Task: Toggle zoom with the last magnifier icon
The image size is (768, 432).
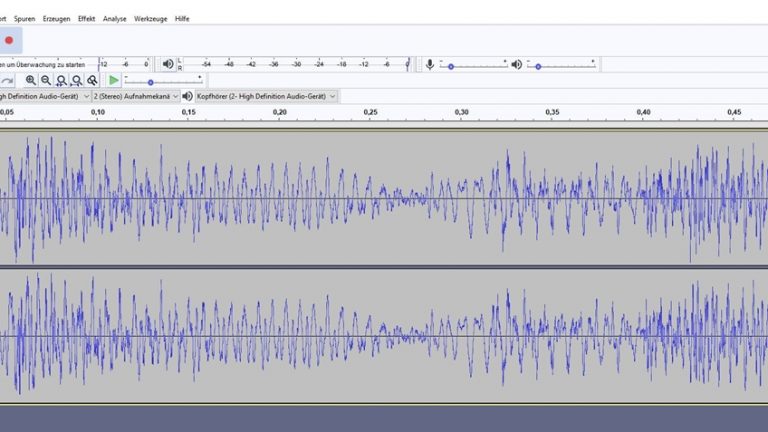Action: 92,80
